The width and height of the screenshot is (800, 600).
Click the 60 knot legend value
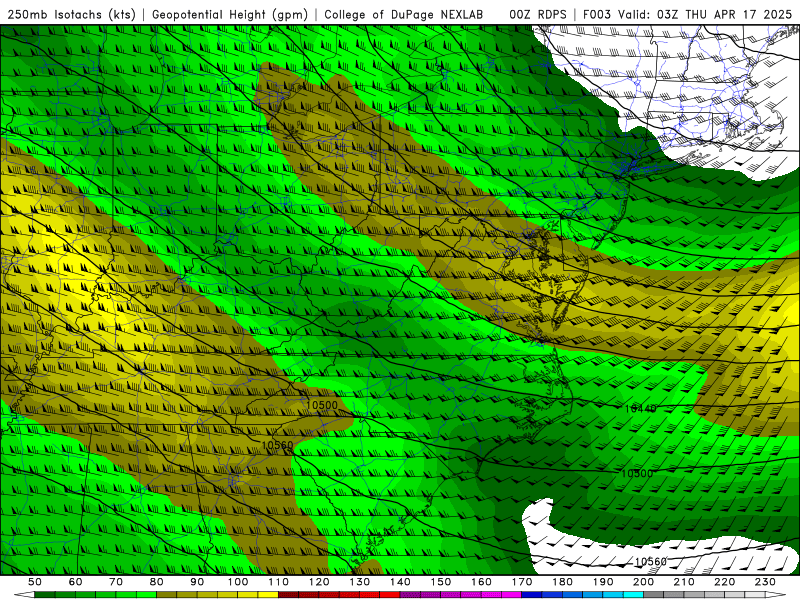point(76,582)
